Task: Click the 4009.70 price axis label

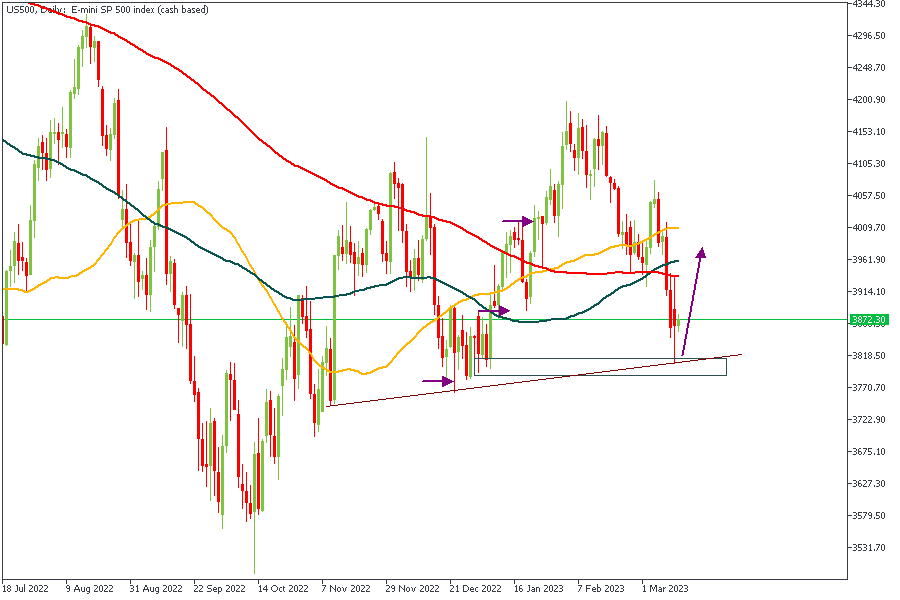Action: tap(868, 227)
